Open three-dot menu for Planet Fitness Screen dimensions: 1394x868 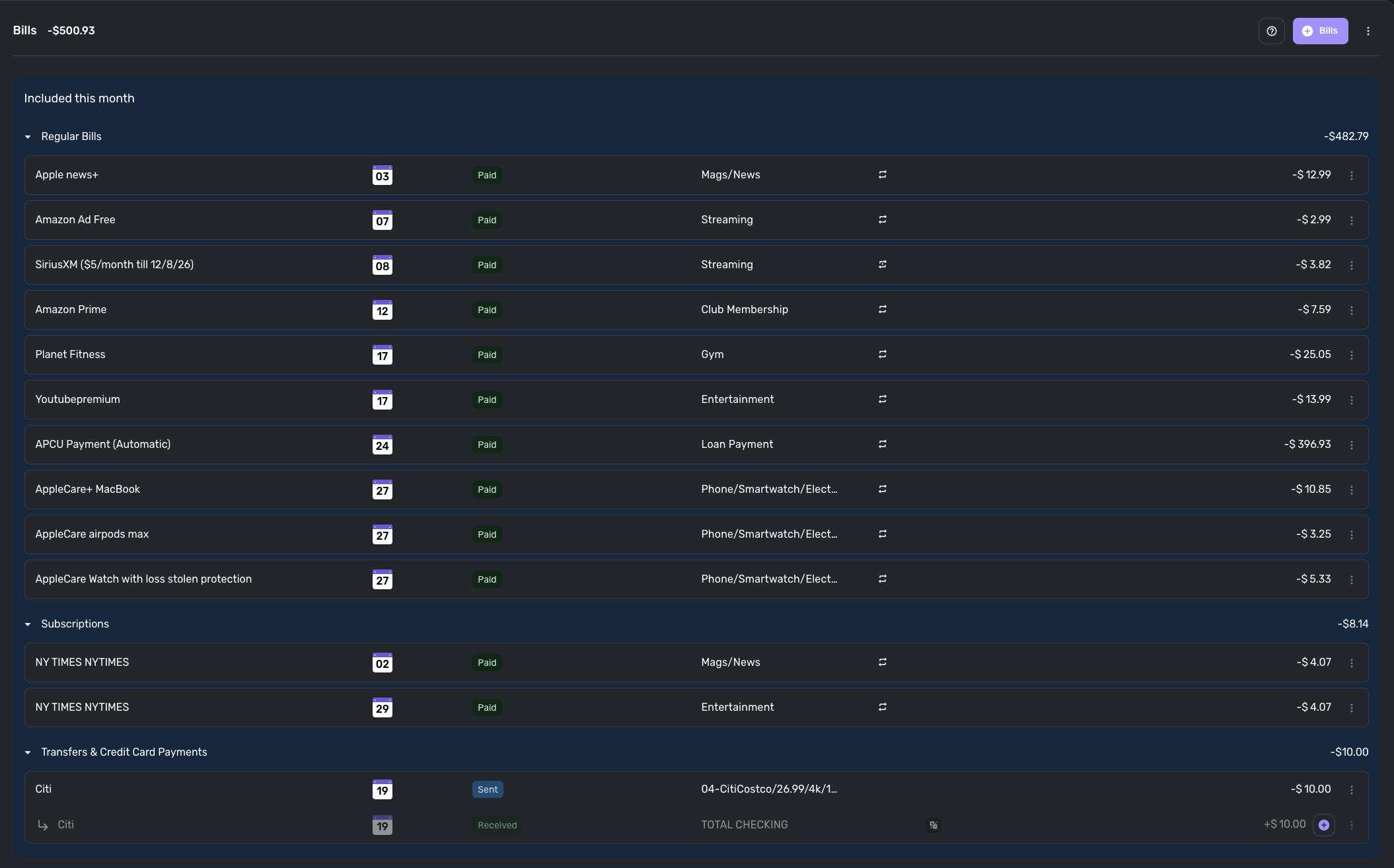point(1352,355)
